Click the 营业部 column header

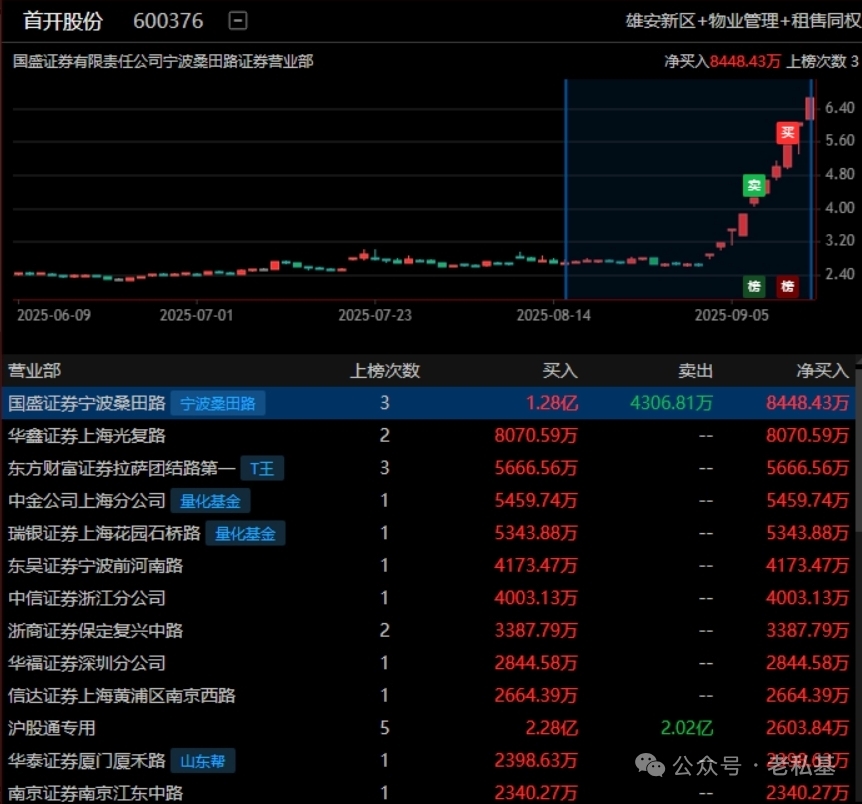34,370
